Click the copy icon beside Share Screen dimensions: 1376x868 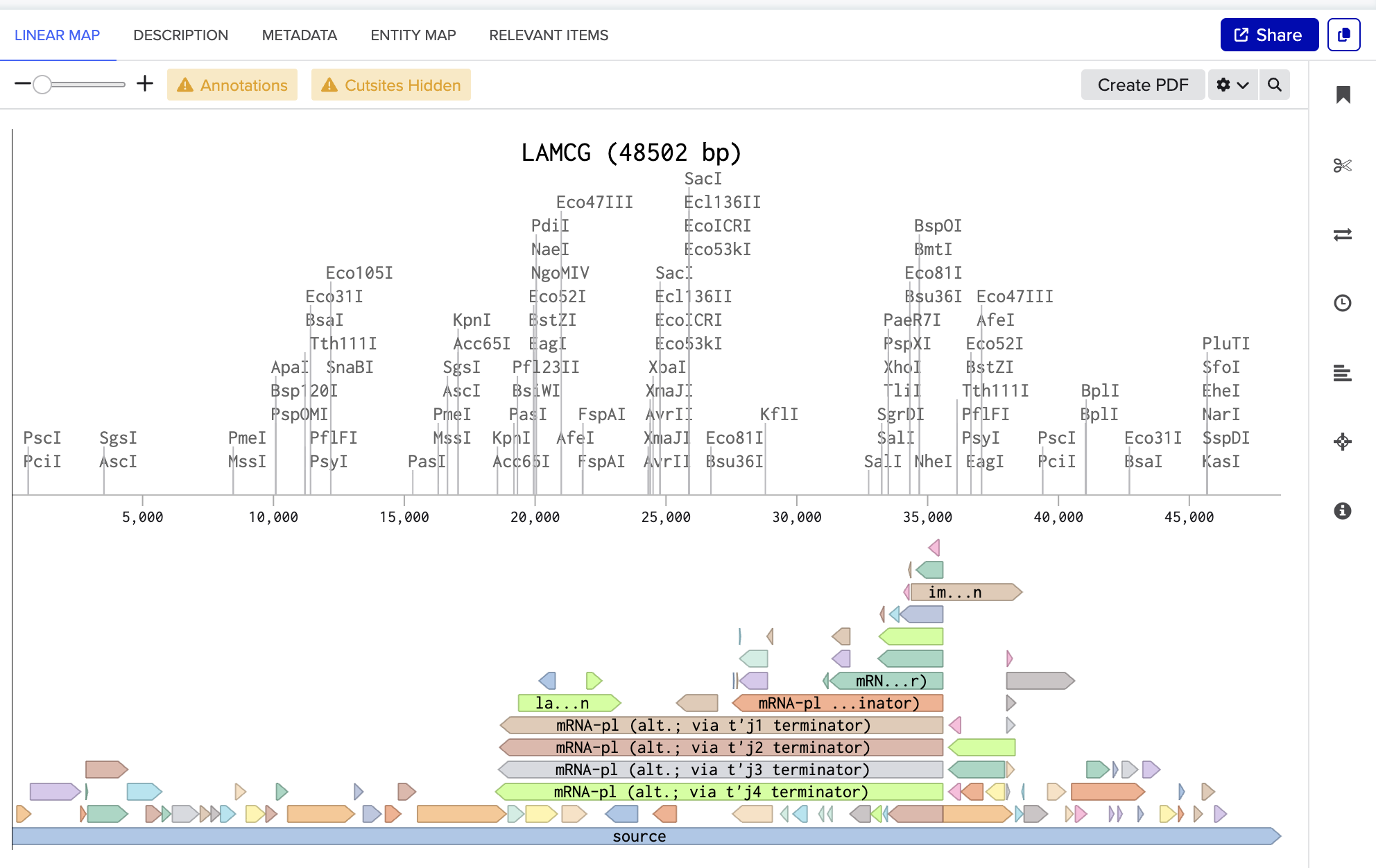[x=1343, y=35]
